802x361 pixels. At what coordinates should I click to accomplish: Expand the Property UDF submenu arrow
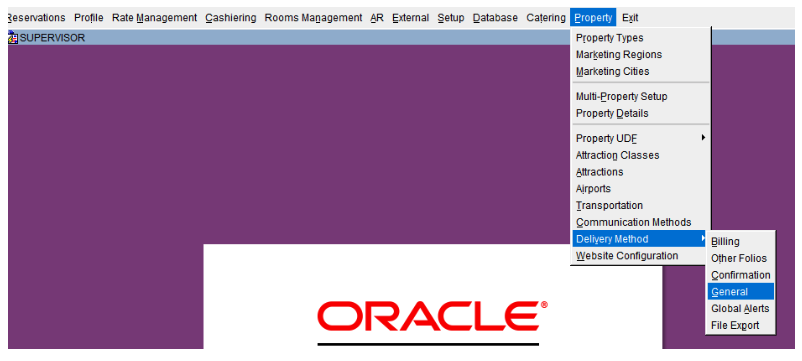point(703,138)
